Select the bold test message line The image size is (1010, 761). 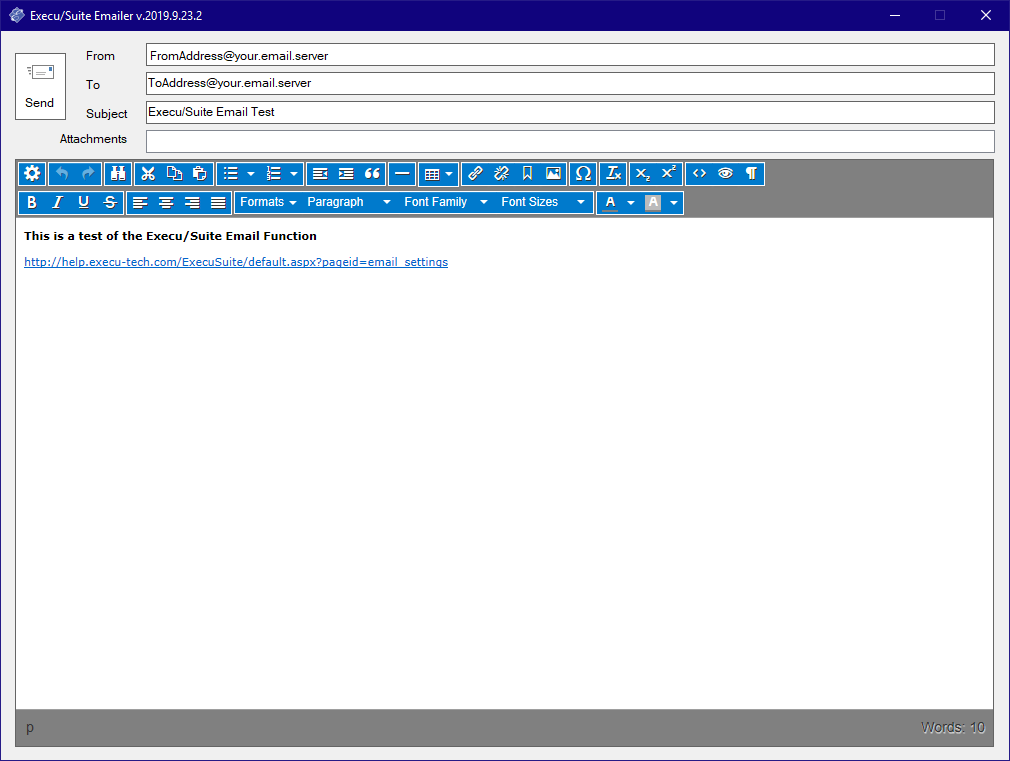[x=170, y=236]
